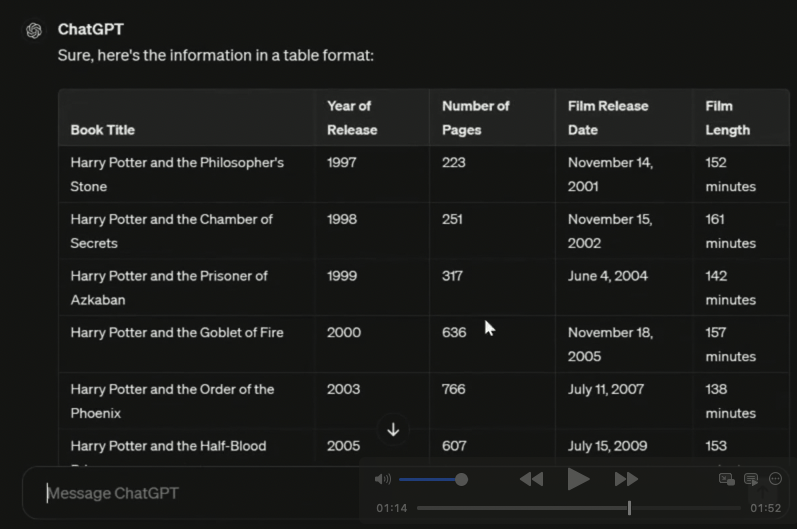
Task: Click the scroll-to-bottom arrow button
Action: click(393, 430)
